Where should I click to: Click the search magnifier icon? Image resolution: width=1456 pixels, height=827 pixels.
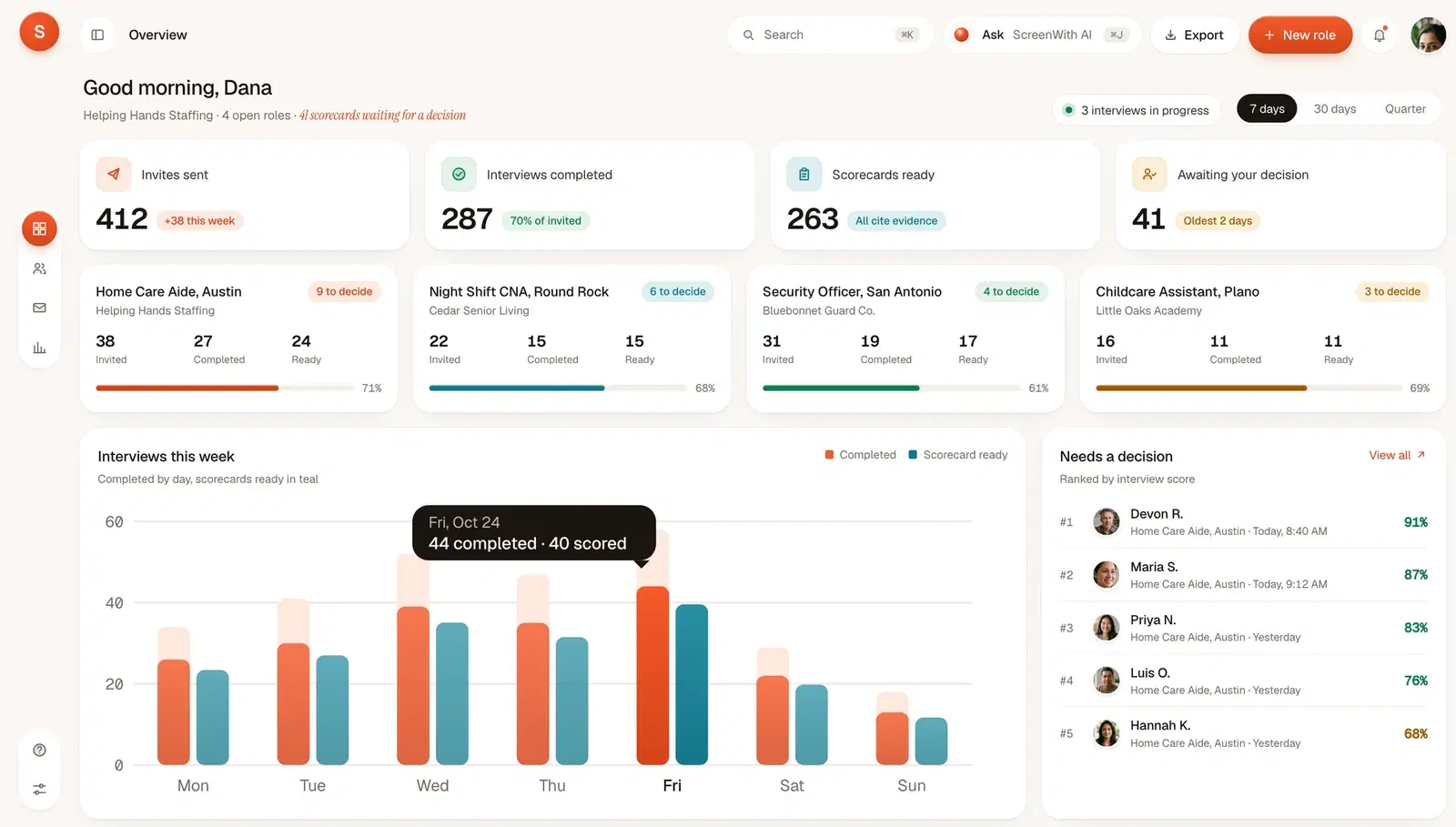[x=748, y=35]
